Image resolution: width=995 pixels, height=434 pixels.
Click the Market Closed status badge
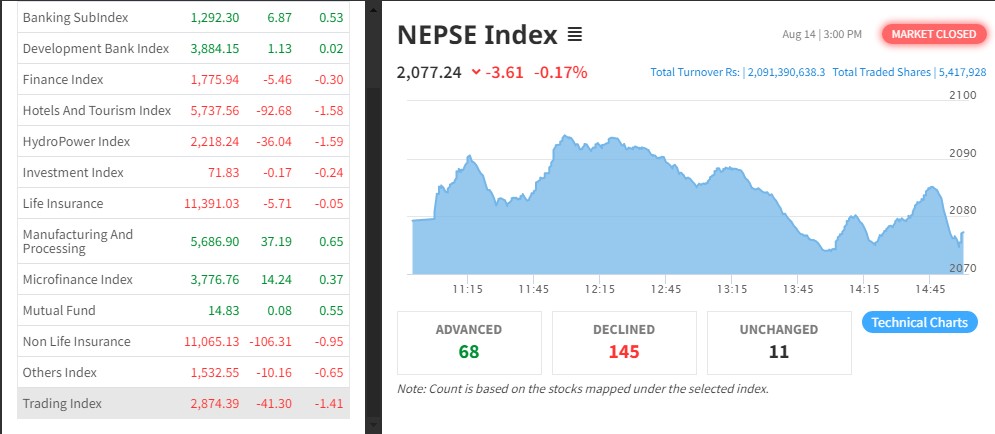pyautogui.click(x=933, y=34)
